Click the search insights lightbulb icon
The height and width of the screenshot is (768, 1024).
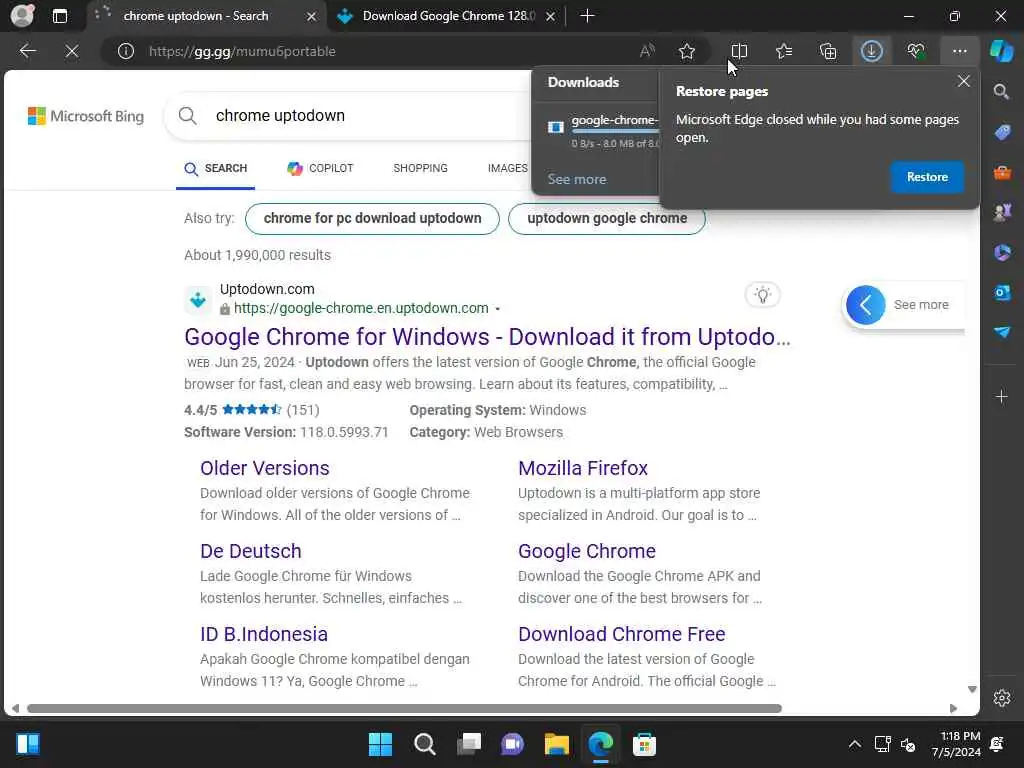point(762,295)
